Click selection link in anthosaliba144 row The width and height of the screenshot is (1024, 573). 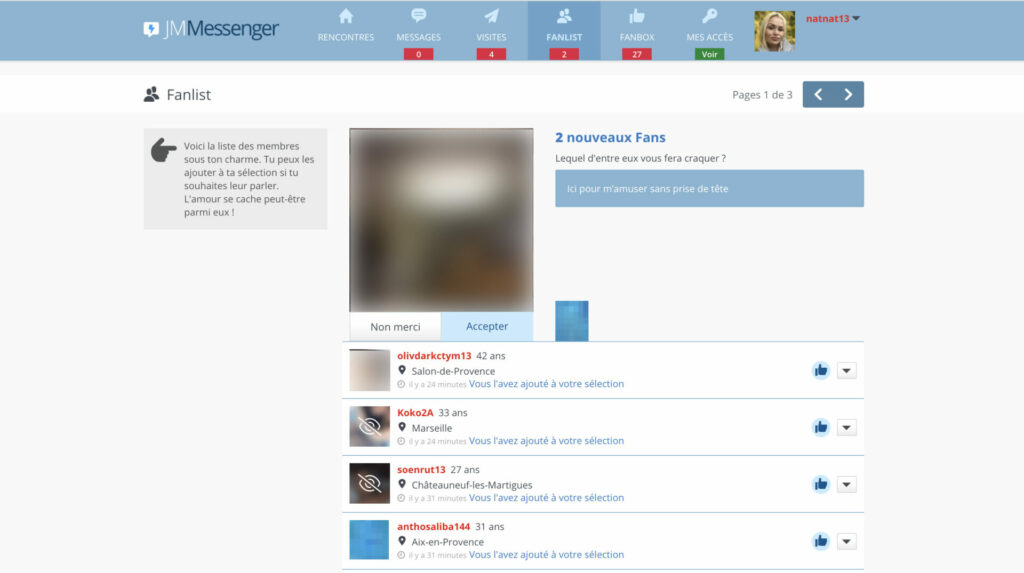pos(546,554)
